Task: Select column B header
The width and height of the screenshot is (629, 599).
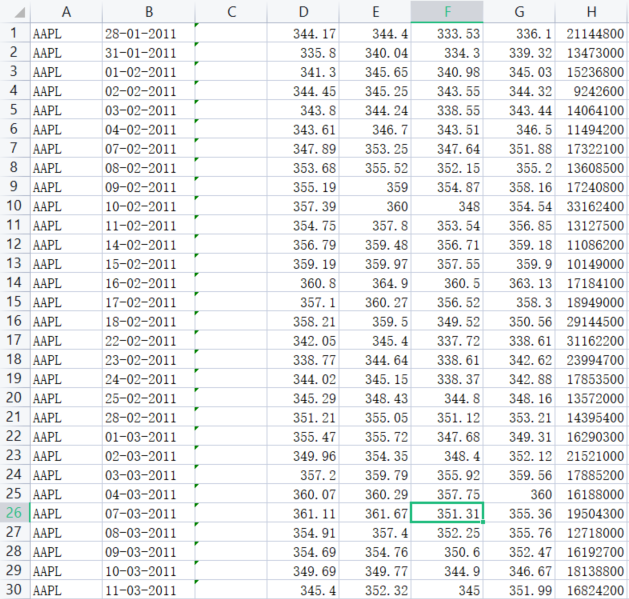Action: pyautogui.click(x=148, y=12)
